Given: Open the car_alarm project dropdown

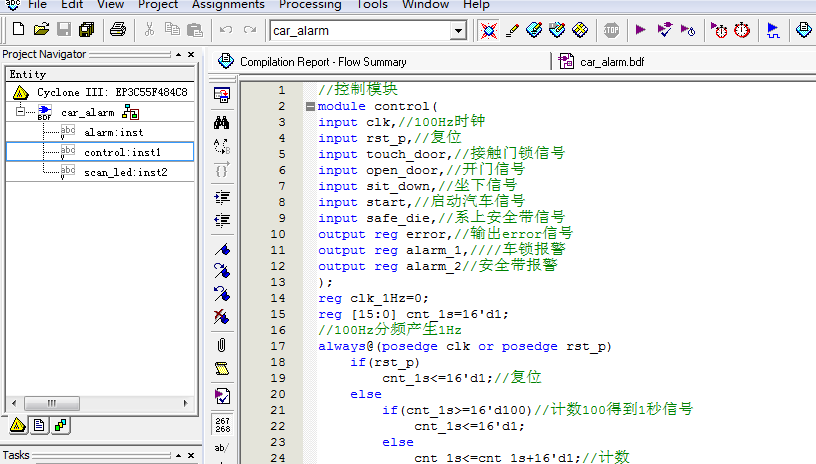Looking at the screenshot, I should (458, 31).
